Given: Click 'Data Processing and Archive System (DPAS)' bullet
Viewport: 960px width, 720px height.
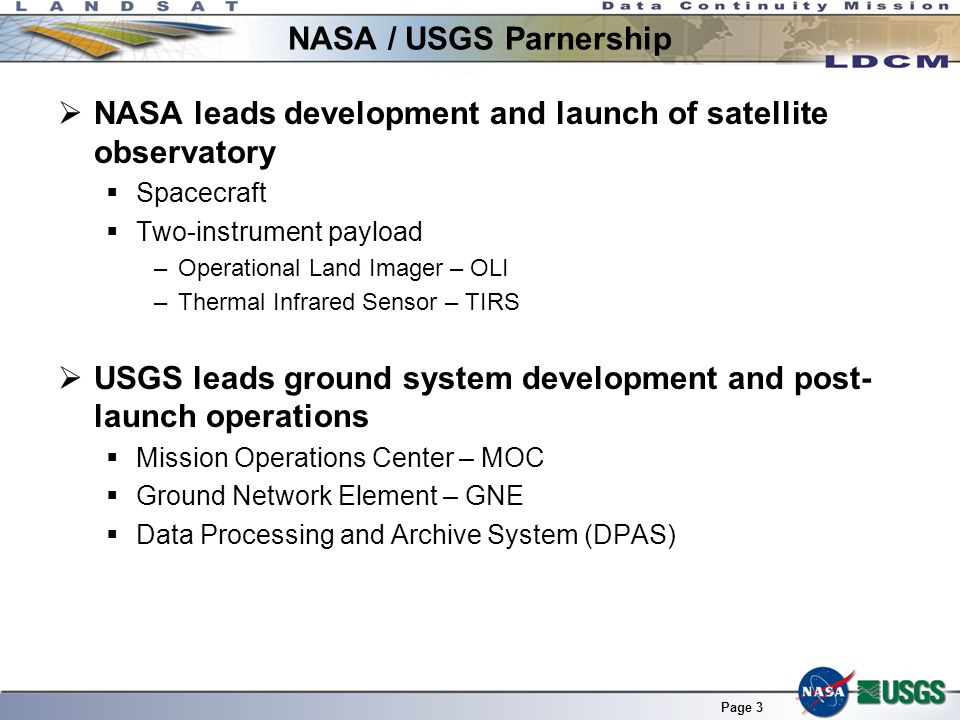Looking at the screenshot, I should 406,534.
